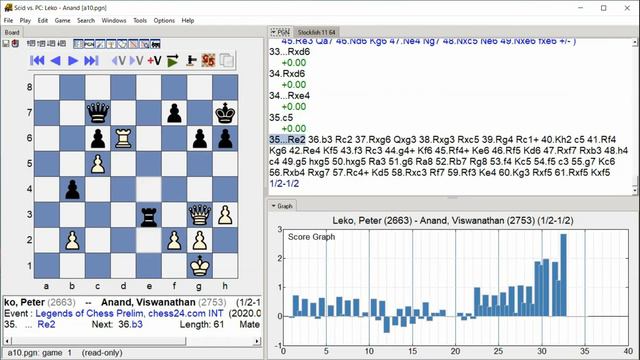Open the PGN window toolbar icon
This screenshot has height=360, width=640.
tap(89, 44)
